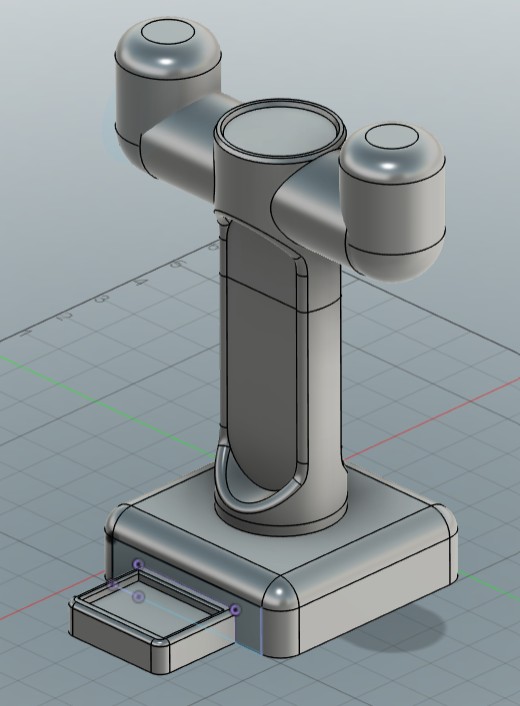Image resolution: width=520 pixels, height=706 pixels.
Task: Select the purple sketch point inside the tray recess
Action: click(x=139, y=597)
